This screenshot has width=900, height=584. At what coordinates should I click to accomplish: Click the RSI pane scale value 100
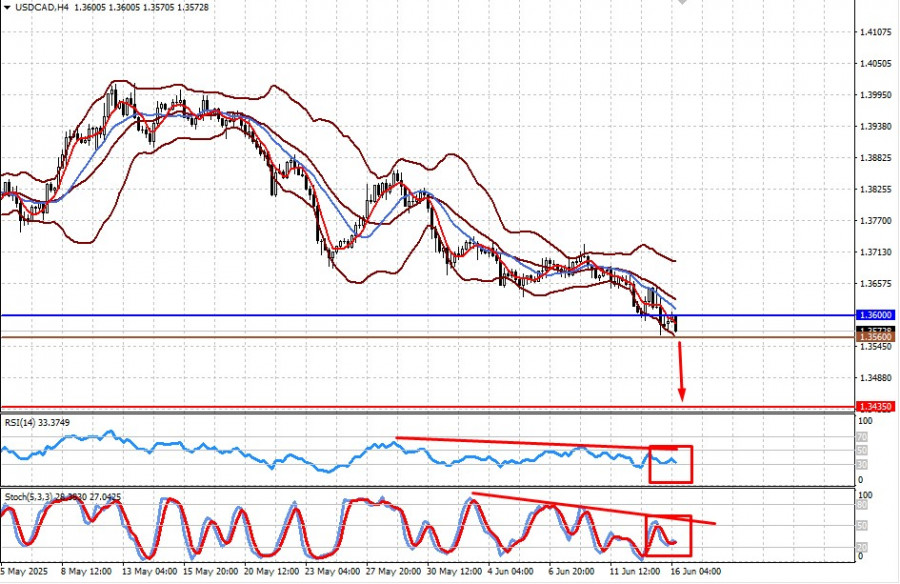pos(864,421)
